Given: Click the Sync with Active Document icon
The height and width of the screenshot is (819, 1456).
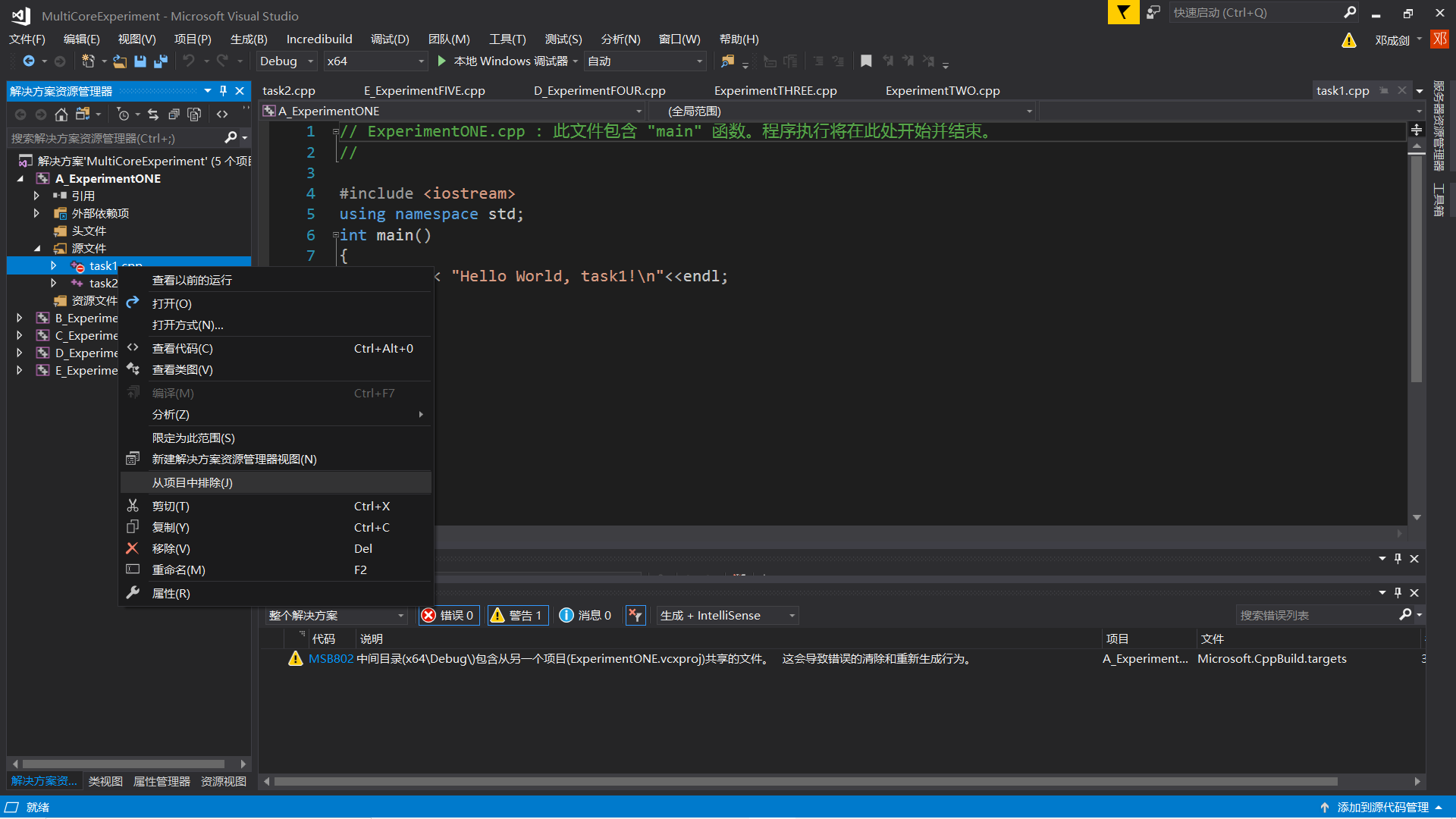Looking at the screenshot, I should pyautogui.click(x=153, y=115).
